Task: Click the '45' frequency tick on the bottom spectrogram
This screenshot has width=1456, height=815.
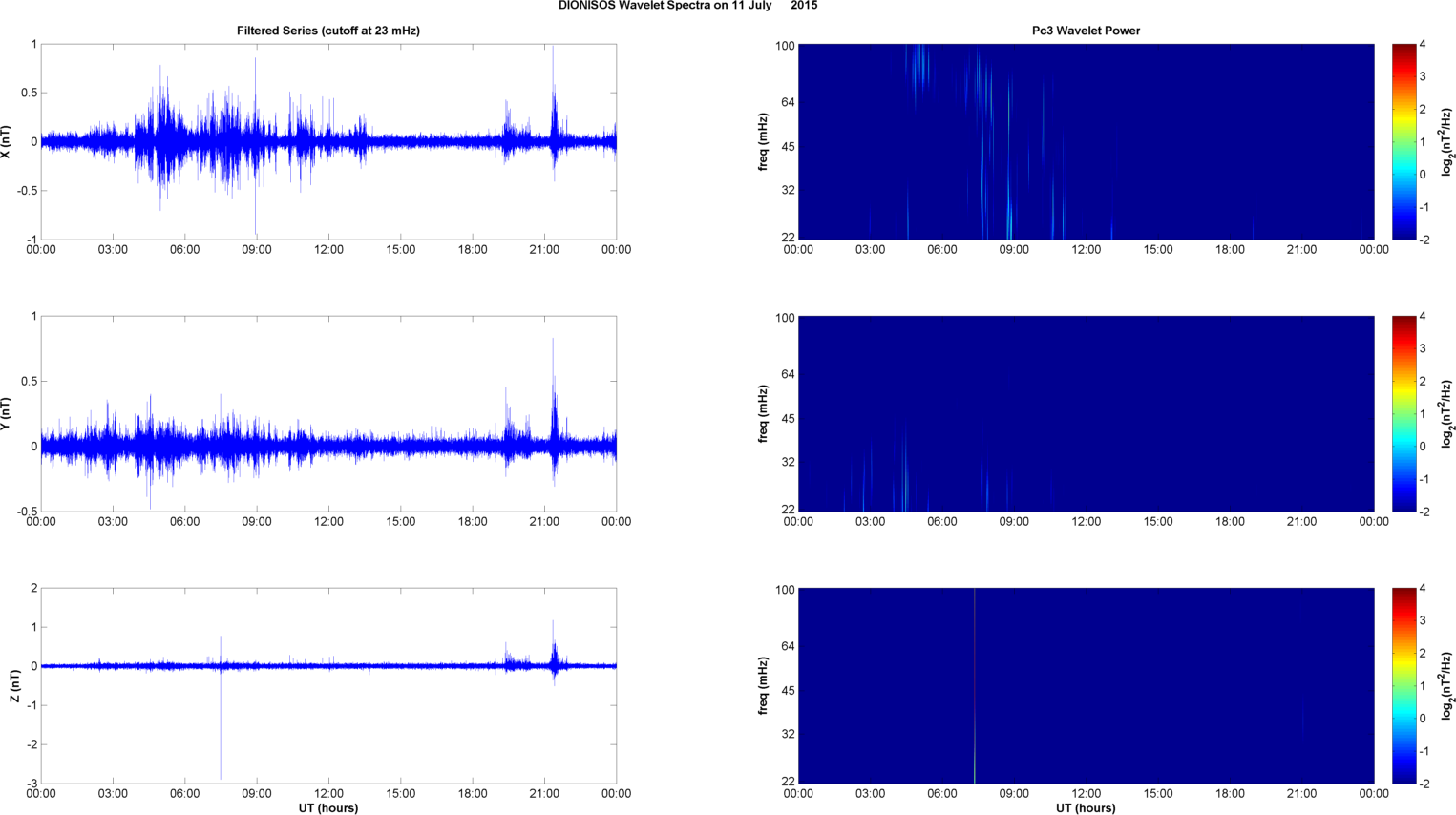Action: pos(788,691)
